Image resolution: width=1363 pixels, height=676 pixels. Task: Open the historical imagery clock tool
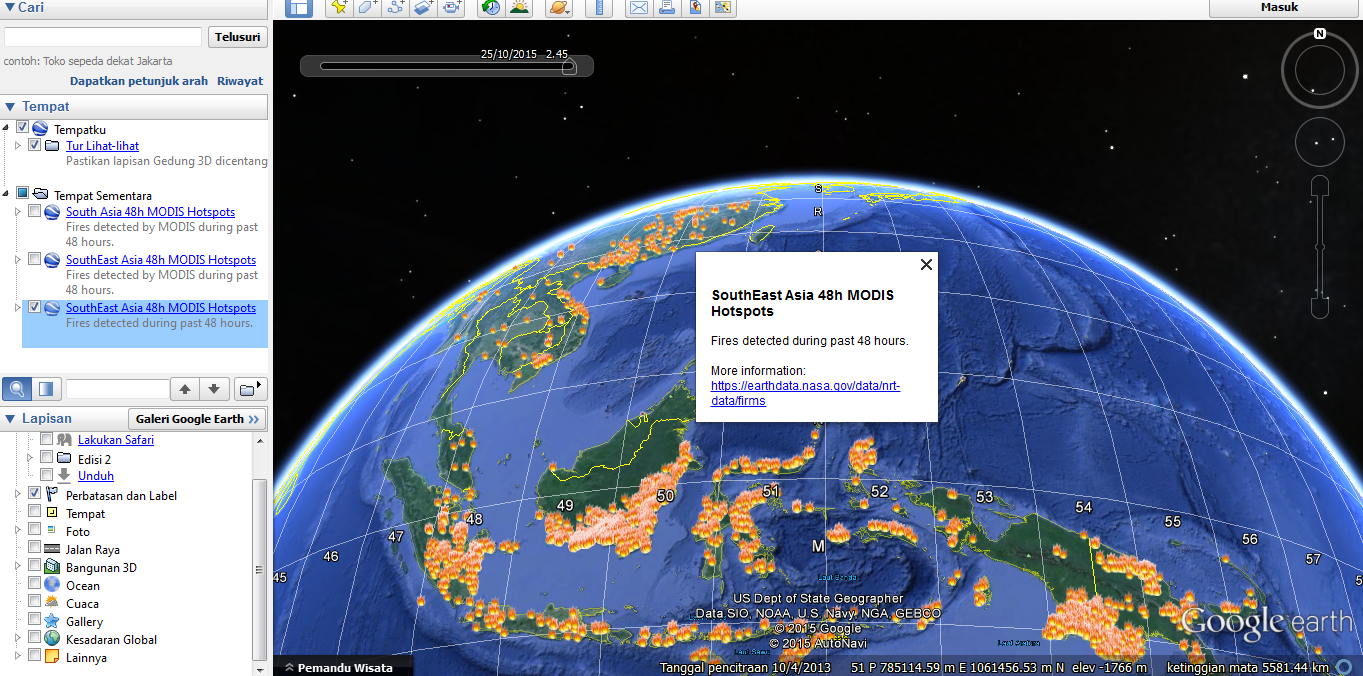(x=490, y=8)
